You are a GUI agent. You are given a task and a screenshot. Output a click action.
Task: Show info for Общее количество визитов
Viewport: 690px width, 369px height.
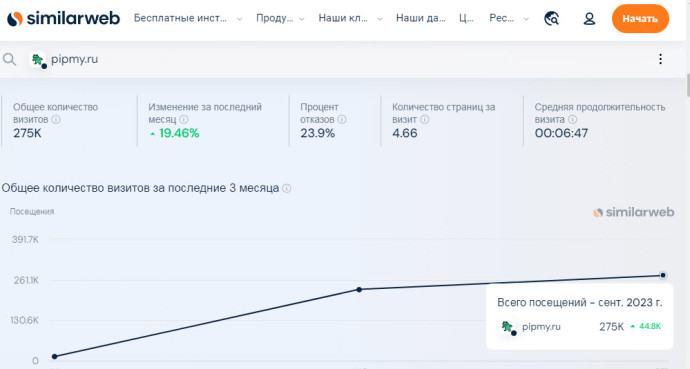click(x=56, y=119)
